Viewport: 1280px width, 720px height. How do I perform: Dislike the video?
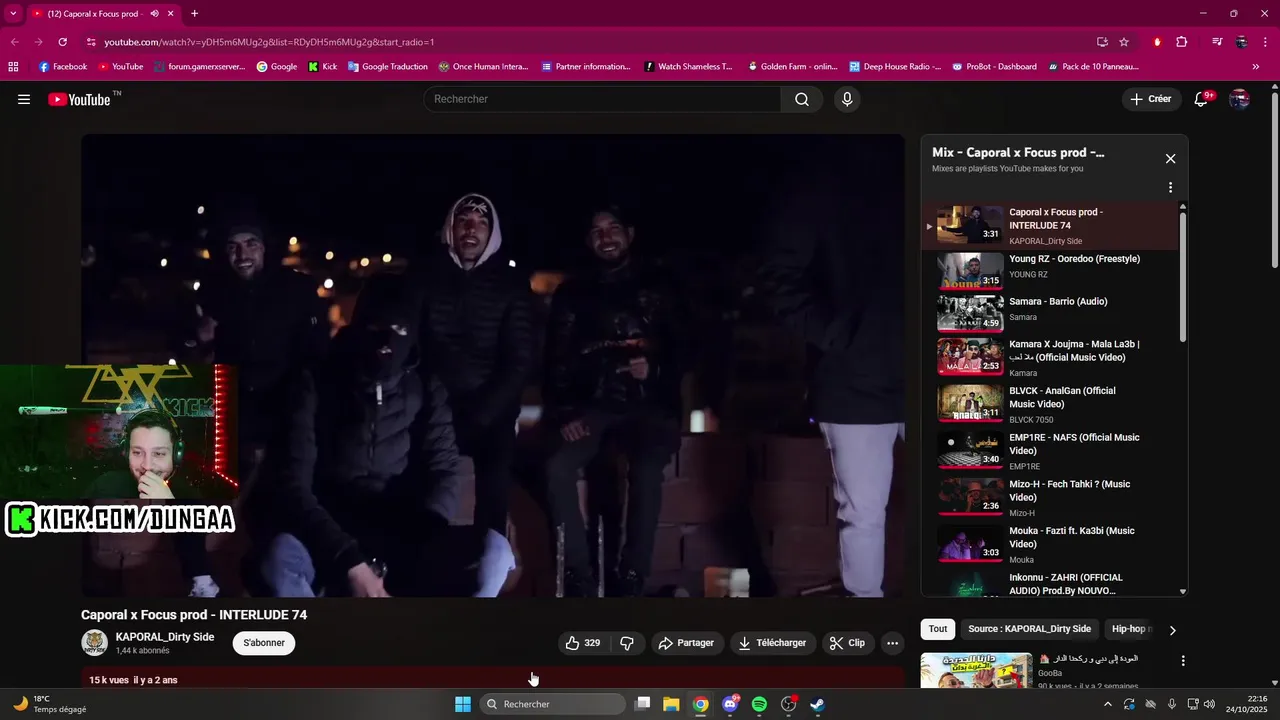click(627, 643)
